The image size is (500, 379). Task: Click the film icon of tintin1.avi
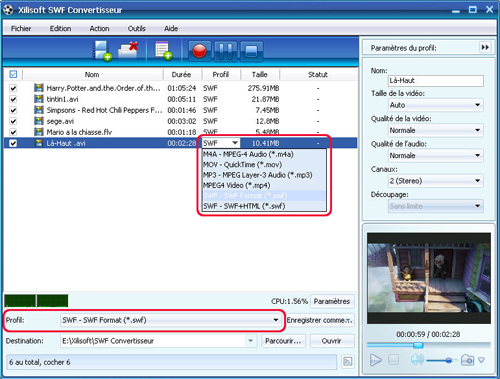[x=39, y=99]
